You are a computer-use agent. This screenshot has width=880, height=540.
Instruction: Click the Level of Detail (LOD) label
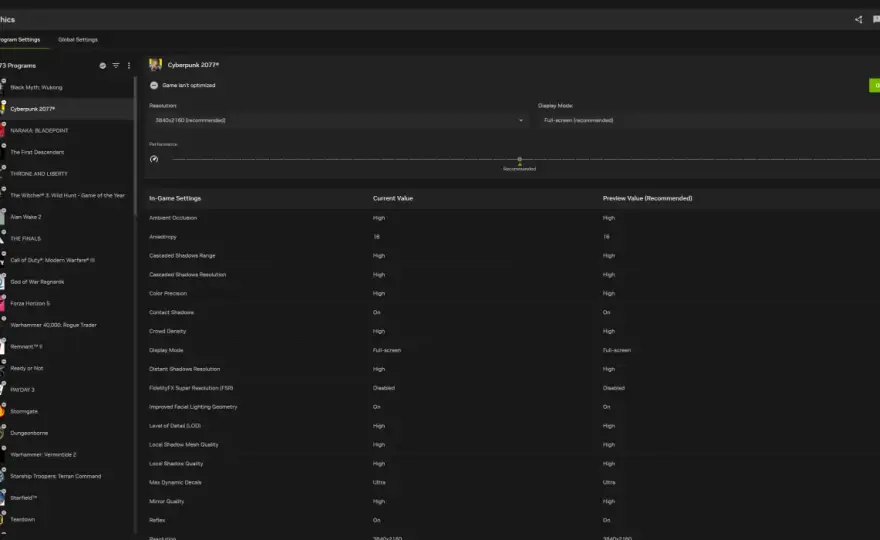click(175, 426)
